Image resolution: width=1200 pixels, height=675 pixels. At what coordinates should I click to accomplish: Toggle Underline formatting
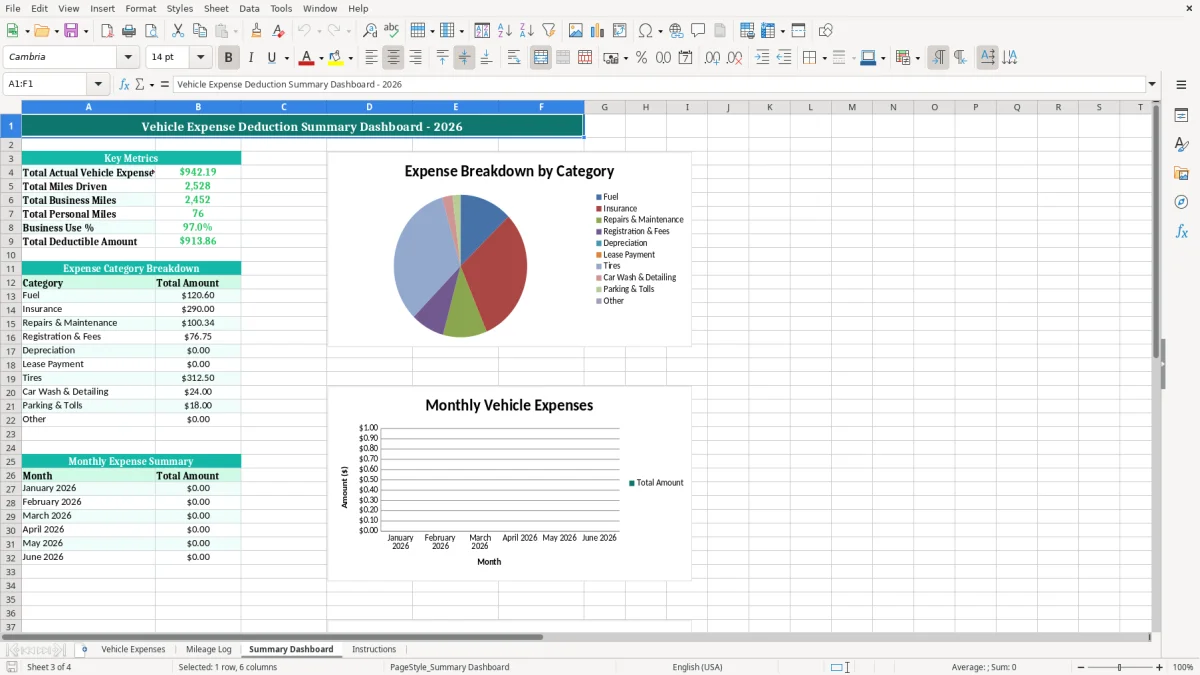[272, 58]
